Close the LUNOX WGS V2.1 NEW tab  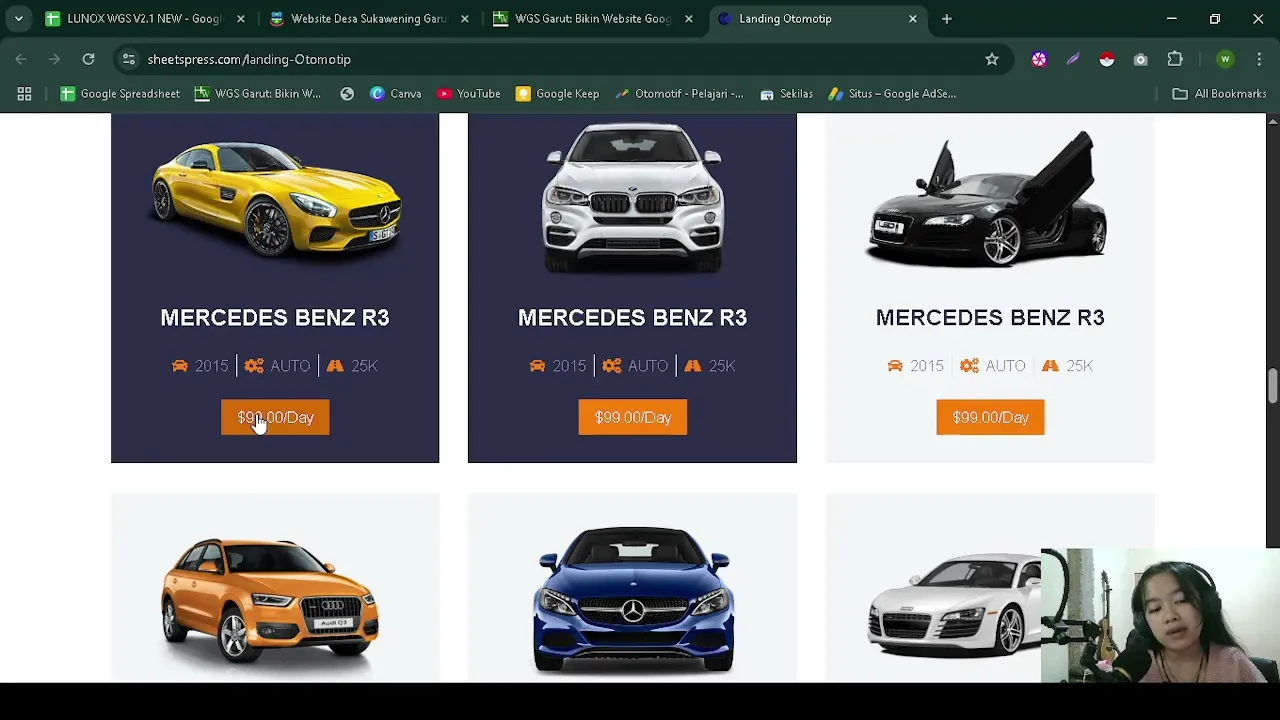[x=240, y=18]
